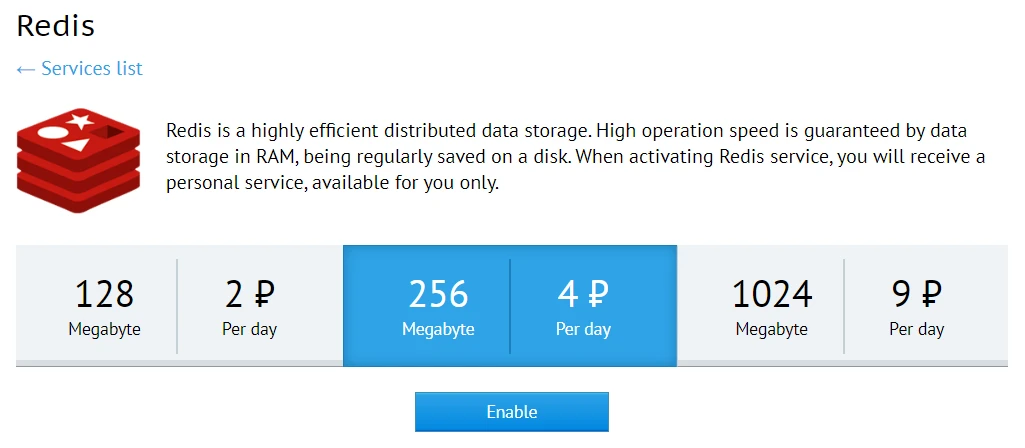Click Per day label under 9 ₽
This screenshot has height=448, width=1025.
tap(917, 329)
